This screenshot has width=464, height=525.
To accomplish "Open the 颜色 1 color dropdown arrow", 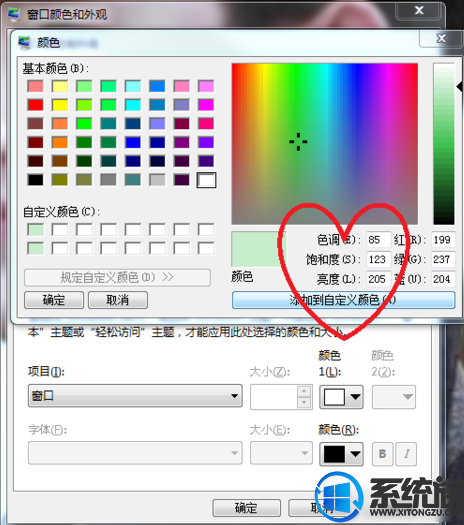I will click(x=355, y=397).
